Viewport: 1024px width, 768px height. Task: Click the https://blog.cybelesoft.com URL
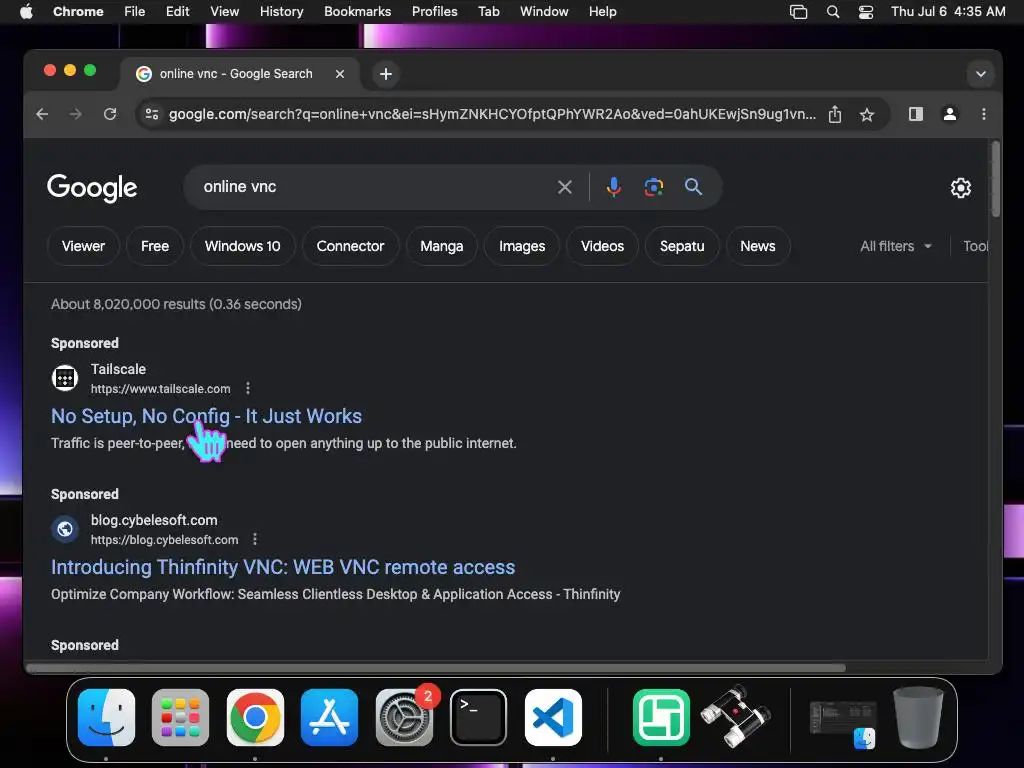[165, 539]
